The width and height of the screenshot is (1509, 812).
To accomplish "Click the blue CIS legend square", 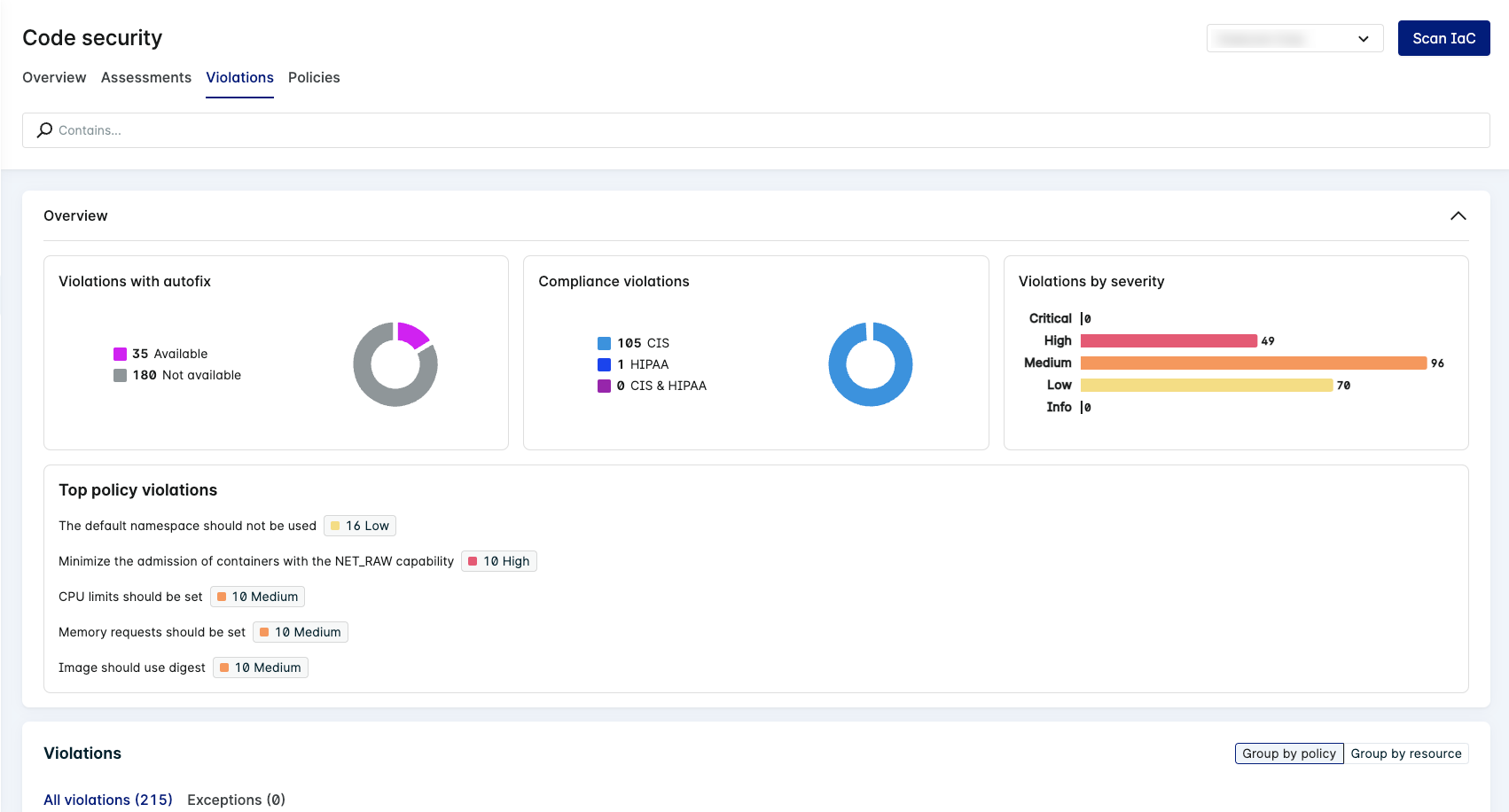I will pyautogui.click(x=604, y=343).
